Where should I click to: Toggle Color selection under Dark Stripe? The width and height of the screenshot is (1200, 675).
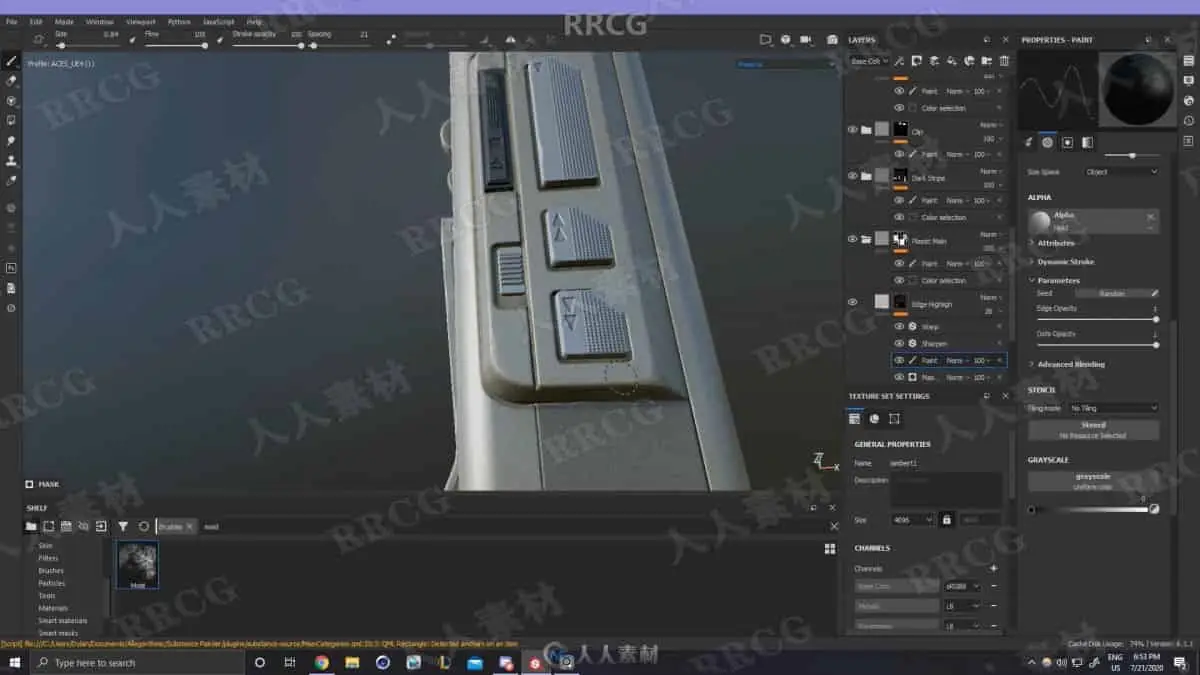coord(899,217)
